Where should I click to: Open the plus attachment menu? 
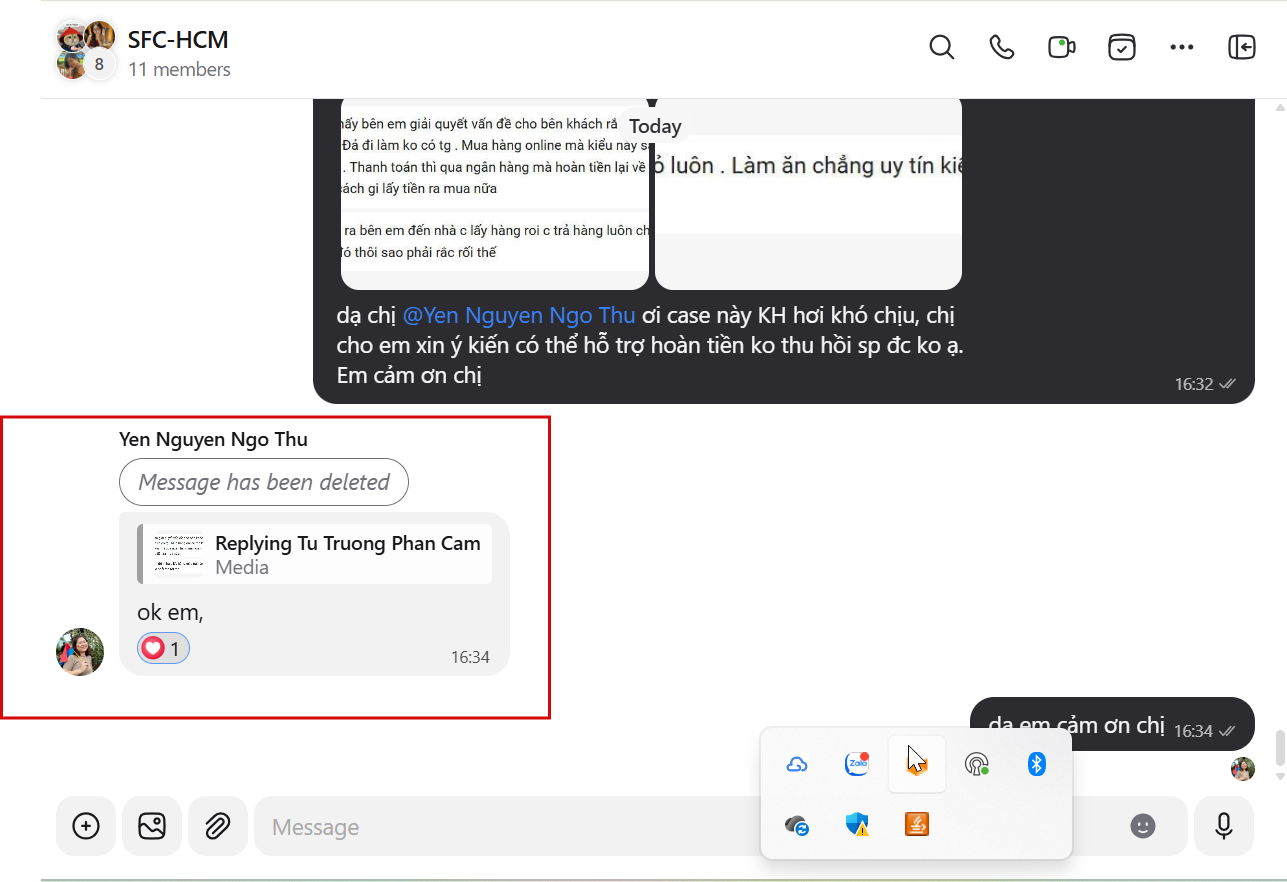click(x=86, y=826)
